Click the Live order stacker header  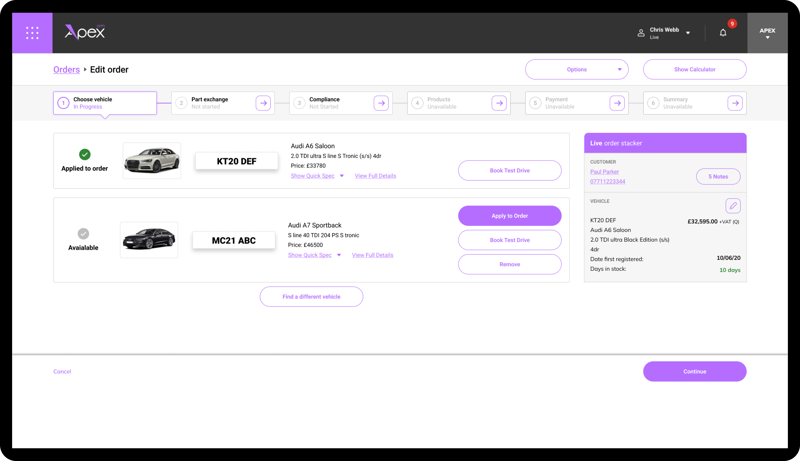(665, 143)
